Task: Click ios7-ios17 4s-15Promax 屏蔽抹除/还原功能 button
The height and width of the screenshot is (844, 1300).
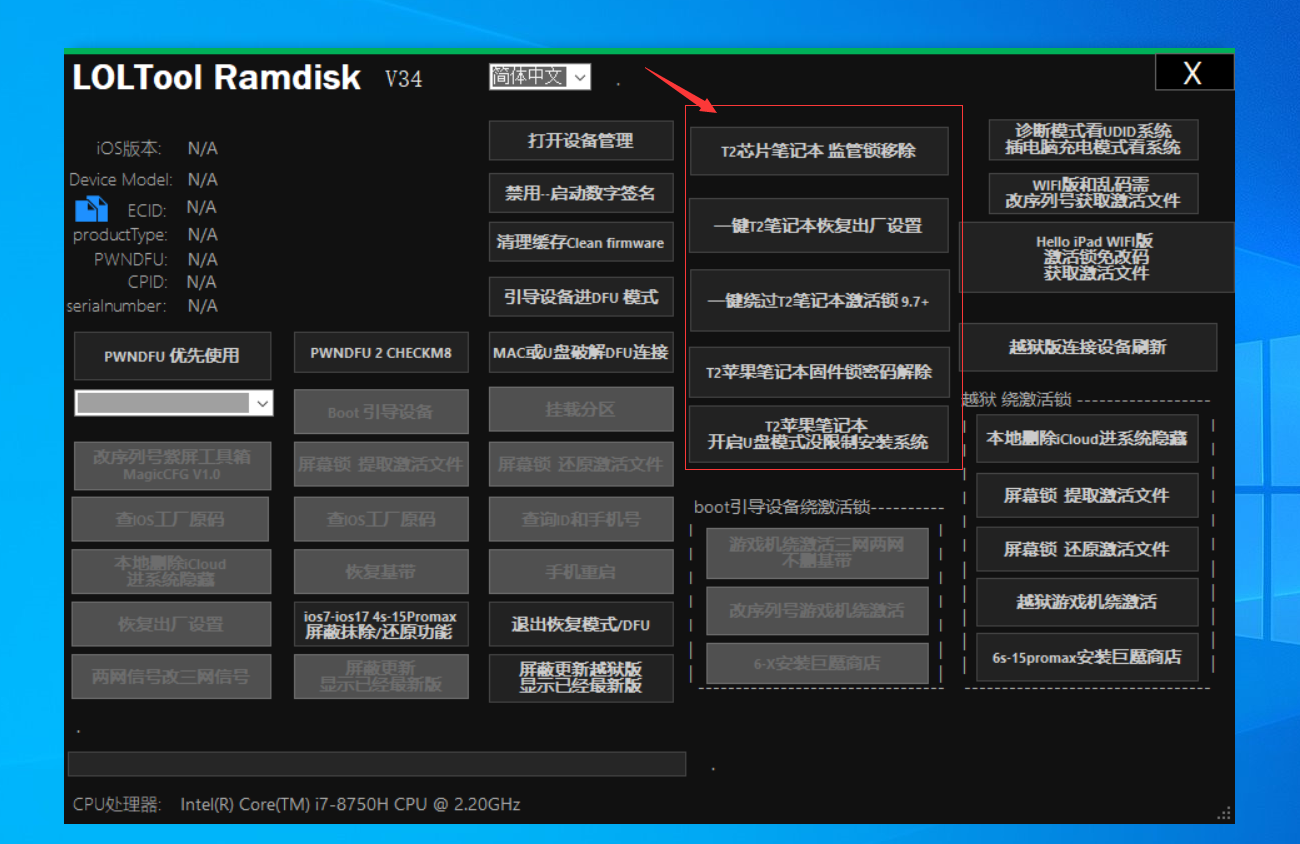Action: point(381,624)
